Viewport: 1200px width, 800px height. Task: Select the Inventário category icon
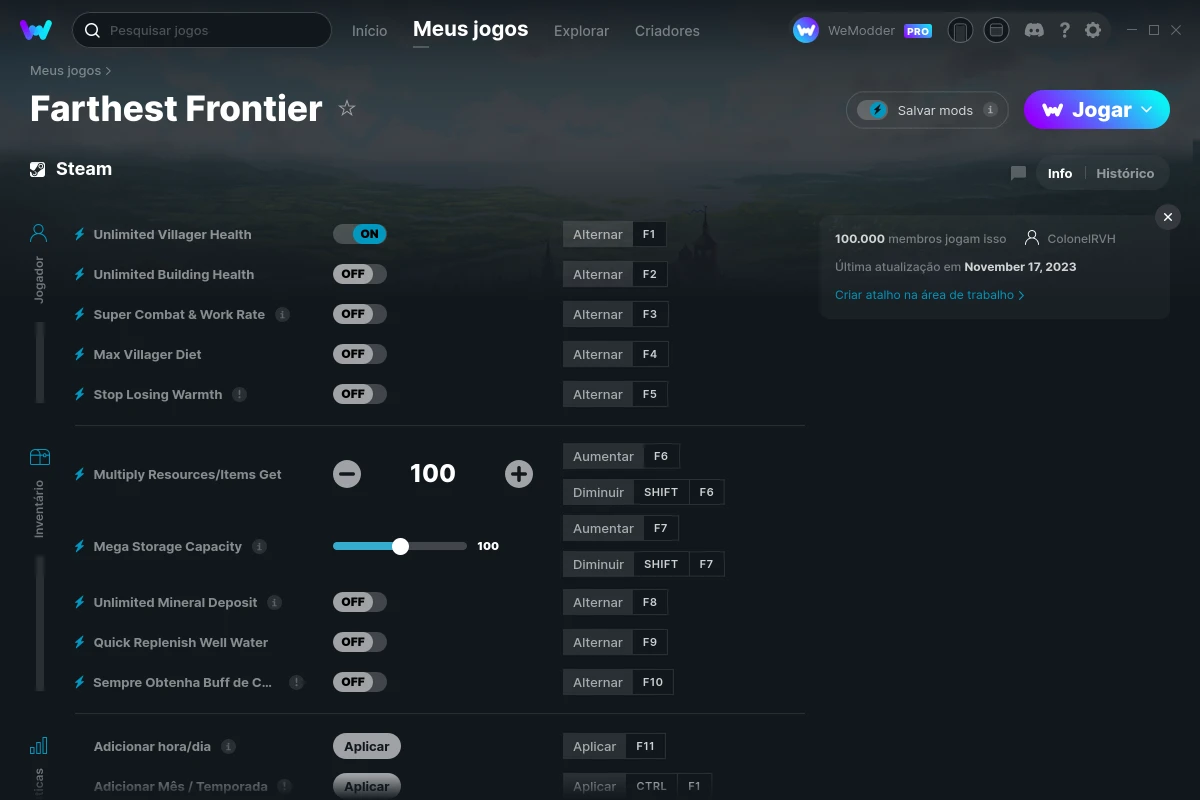tap(39, 457)
